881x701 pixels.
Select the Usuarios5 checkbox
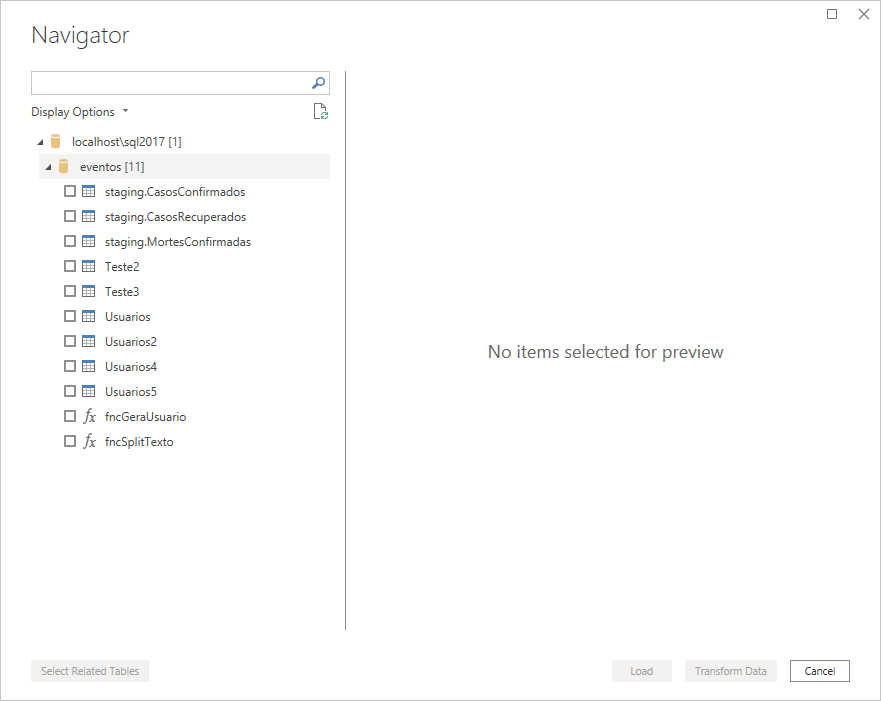click(70, 391)
